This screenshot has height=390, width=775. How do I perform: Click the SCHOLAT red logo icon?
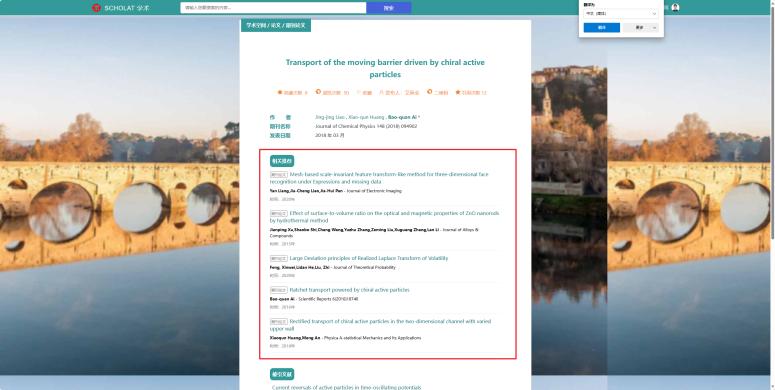pyautogui.click(x=96, y=8)
